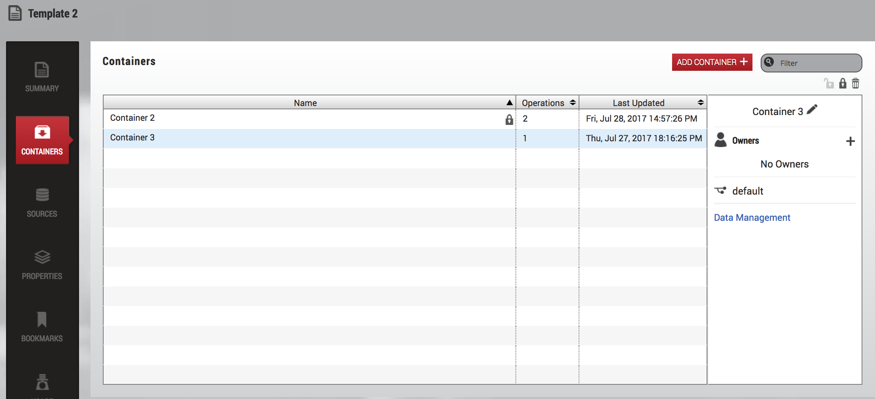Screen dimensions: 875x399
Task: Click the default branch icon
Action: pyautogui.click(x=720, y=191)
